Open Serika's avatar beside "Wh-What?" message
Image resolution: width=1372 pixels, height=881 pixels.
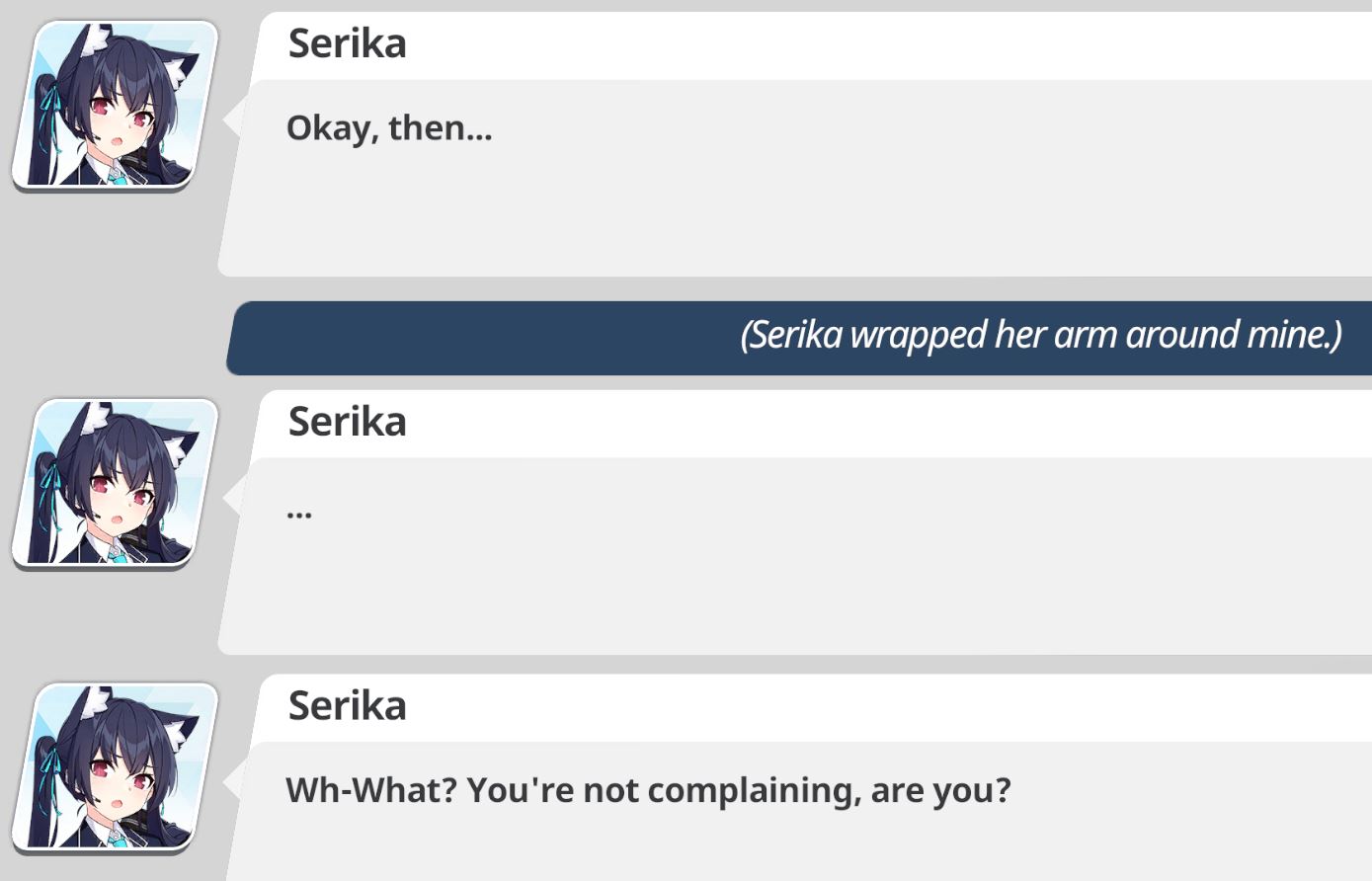pos(115,767)
